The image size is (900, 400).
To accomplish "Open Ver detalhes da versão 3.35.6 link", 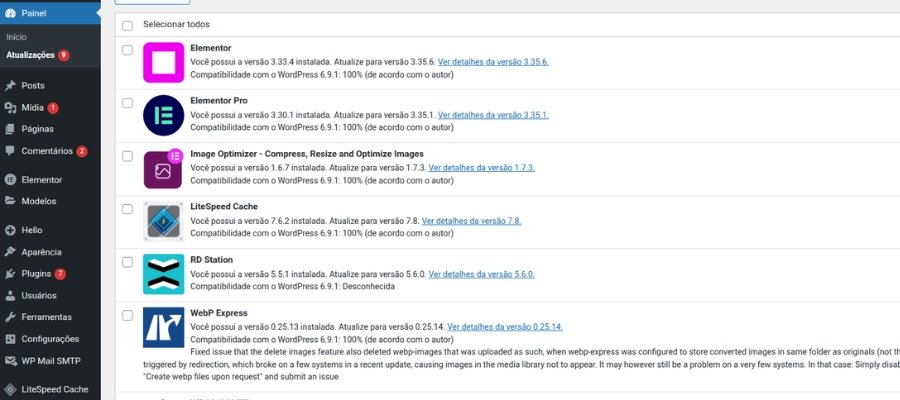I will (x=493, y=61).
